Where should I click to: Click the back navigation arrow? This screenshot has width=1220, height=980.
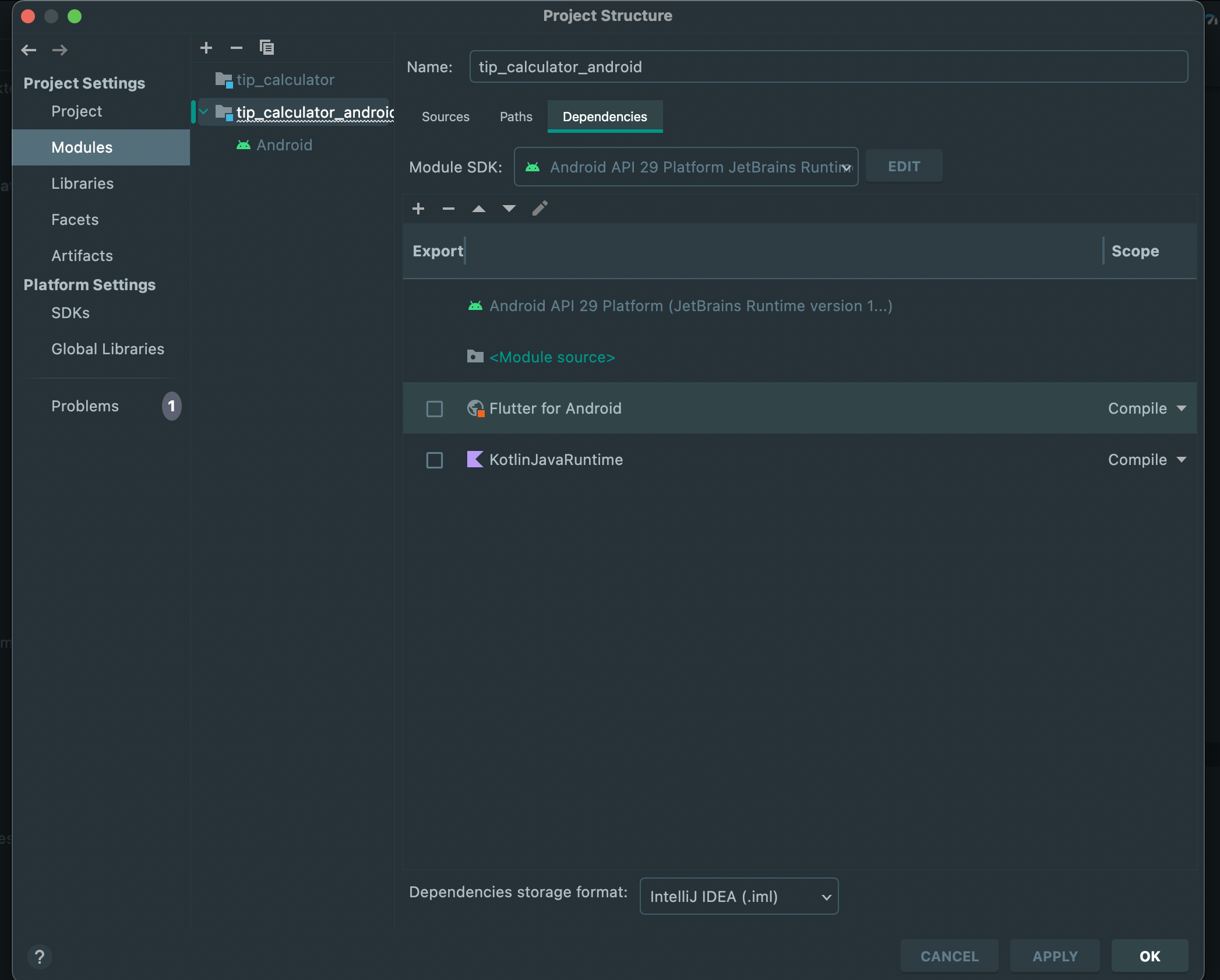29,50
